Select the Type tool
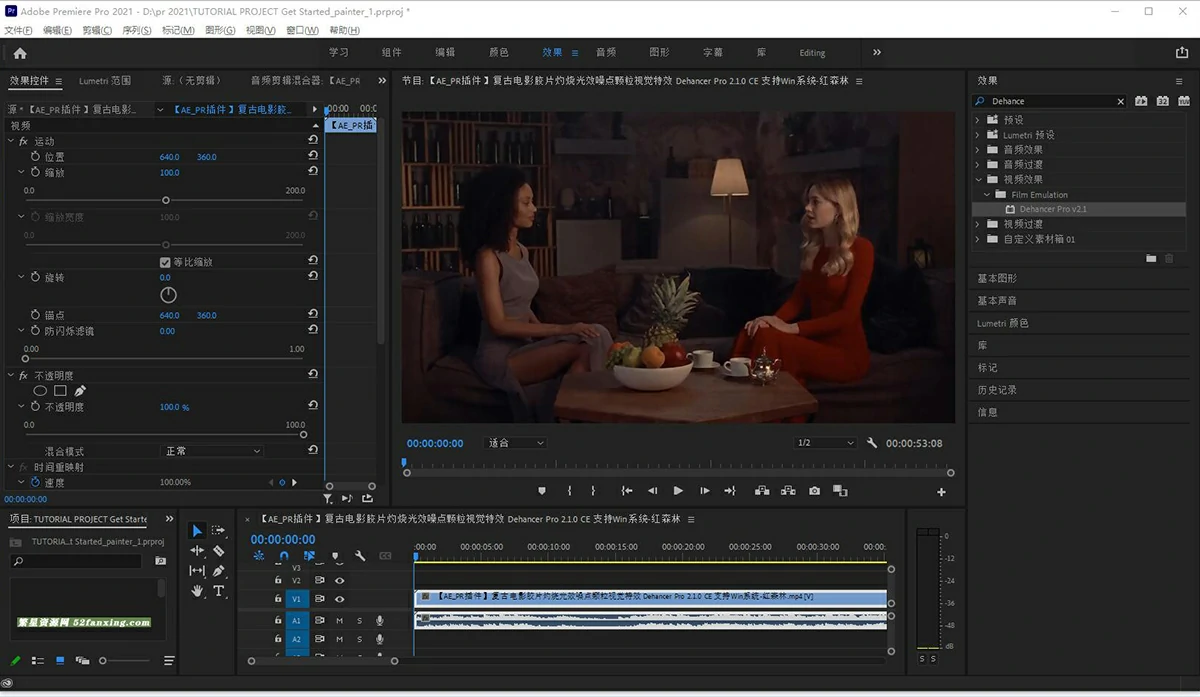Screen dimensions: 1200x697 [x=219, y=591]
